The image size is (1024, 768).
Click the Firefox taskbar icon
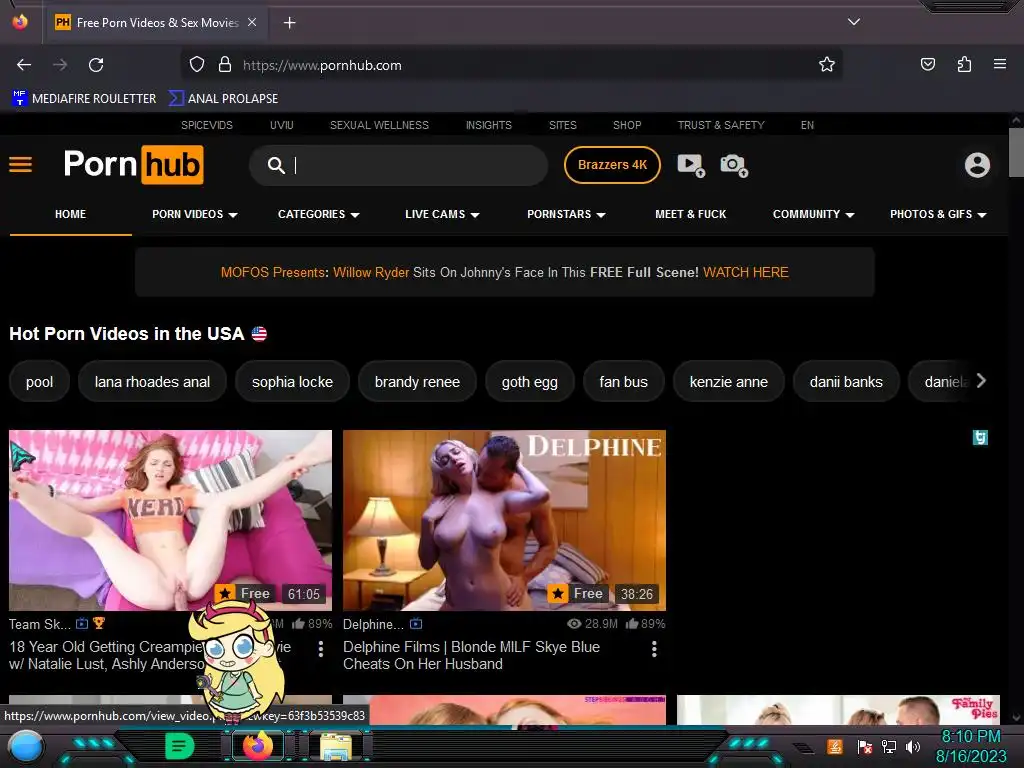click(257, 746)
